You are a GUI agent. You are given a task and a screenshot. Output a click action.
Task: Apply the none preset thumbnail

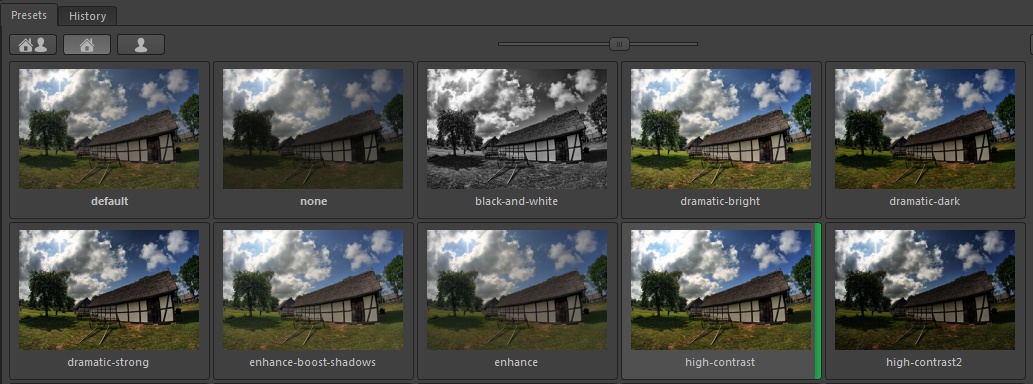313,129
